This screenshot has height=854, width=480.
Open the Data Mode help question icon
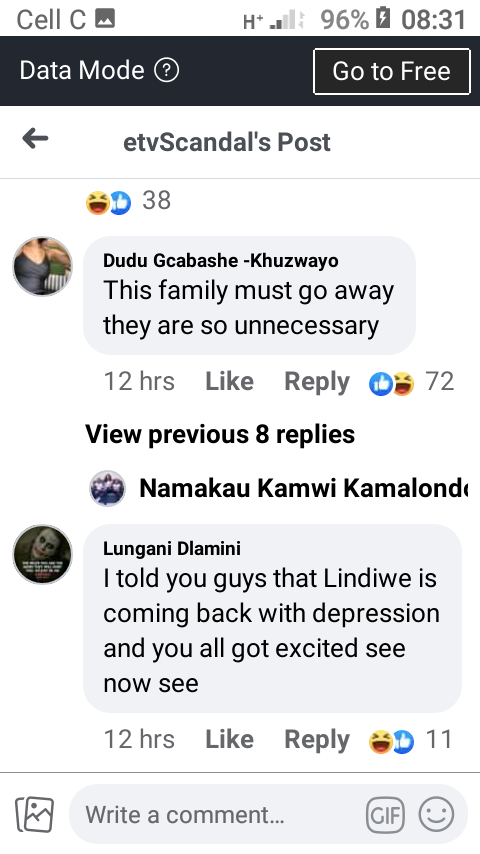(x=167, y=70)
